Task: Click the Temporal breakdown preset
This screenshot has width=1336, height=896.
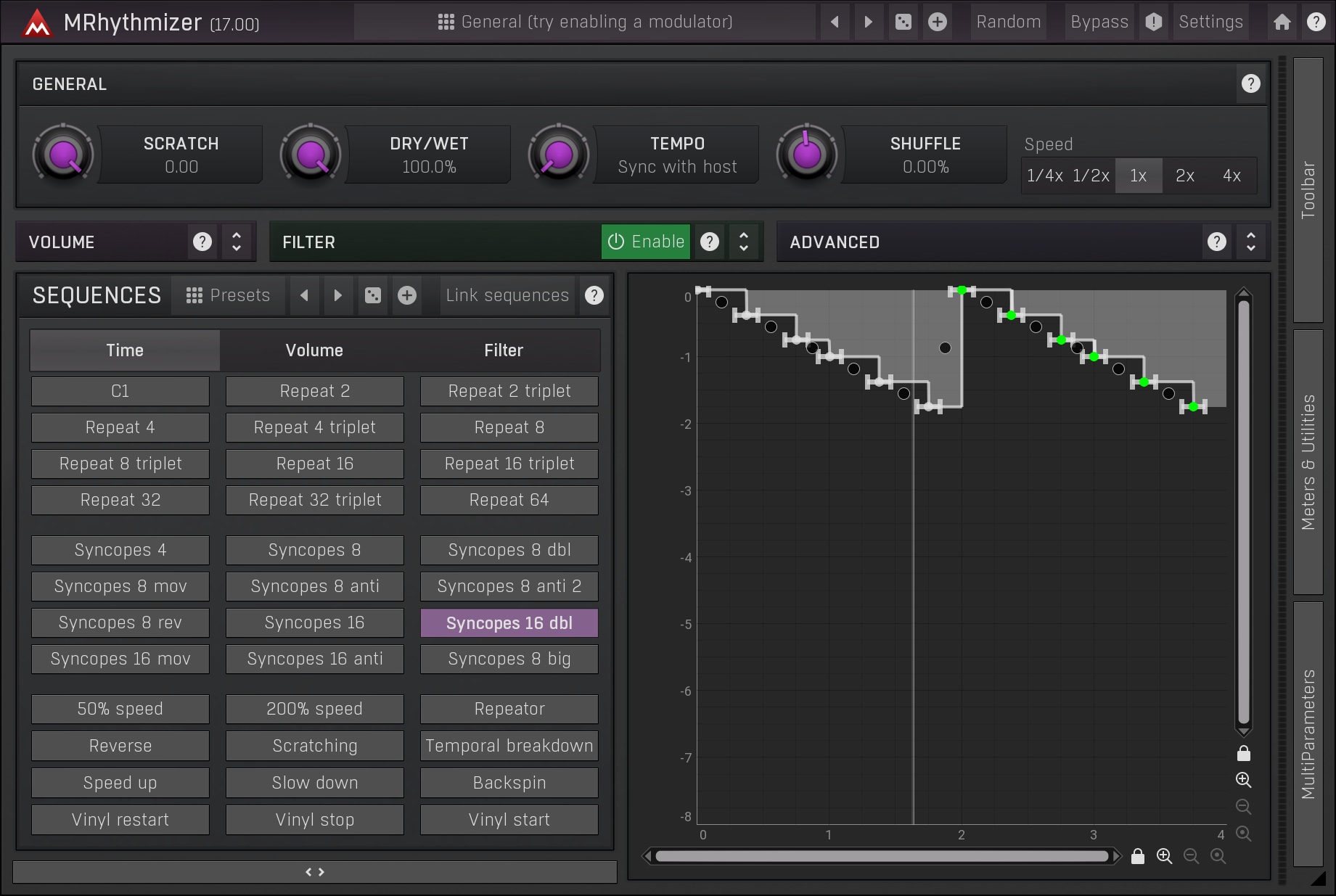Action: [x=509, y=746]
